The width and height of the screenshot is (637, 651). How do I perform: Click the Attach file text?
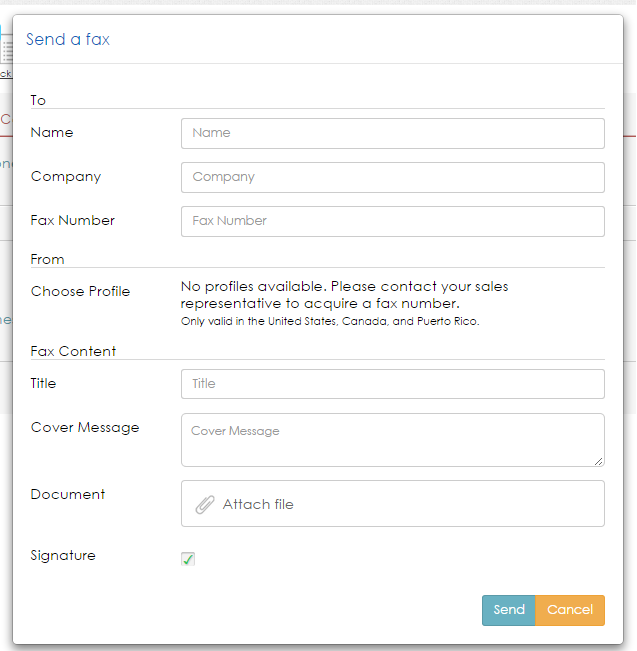click(258, 505)
